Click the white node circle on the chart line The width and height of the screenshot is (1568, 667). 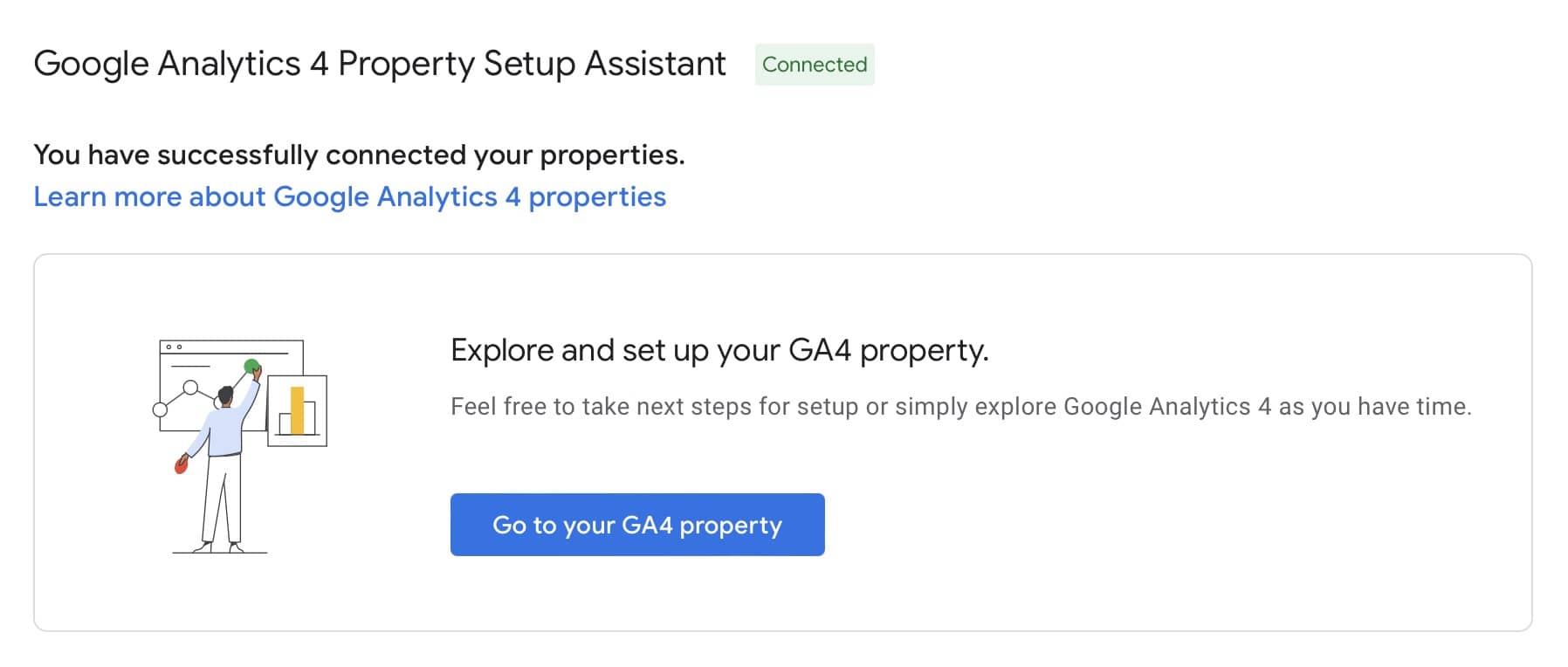[x=190, y=388]
